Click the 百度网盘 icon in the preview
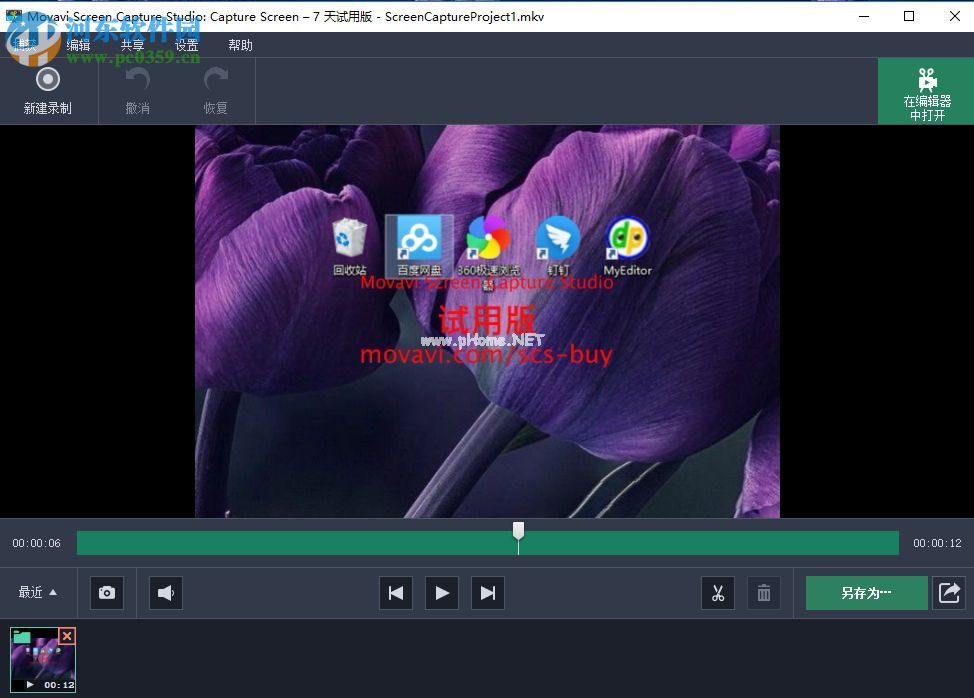Image resolution: width=974 pixels, height=698 pixels. tap(419, 247)
